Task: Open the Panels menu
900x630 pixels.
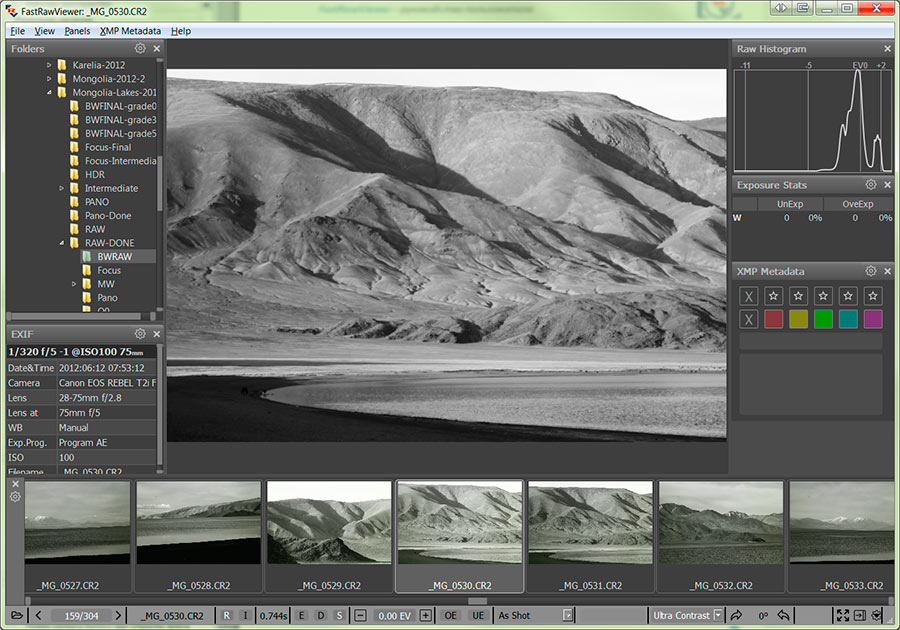Action: point(77,31)
